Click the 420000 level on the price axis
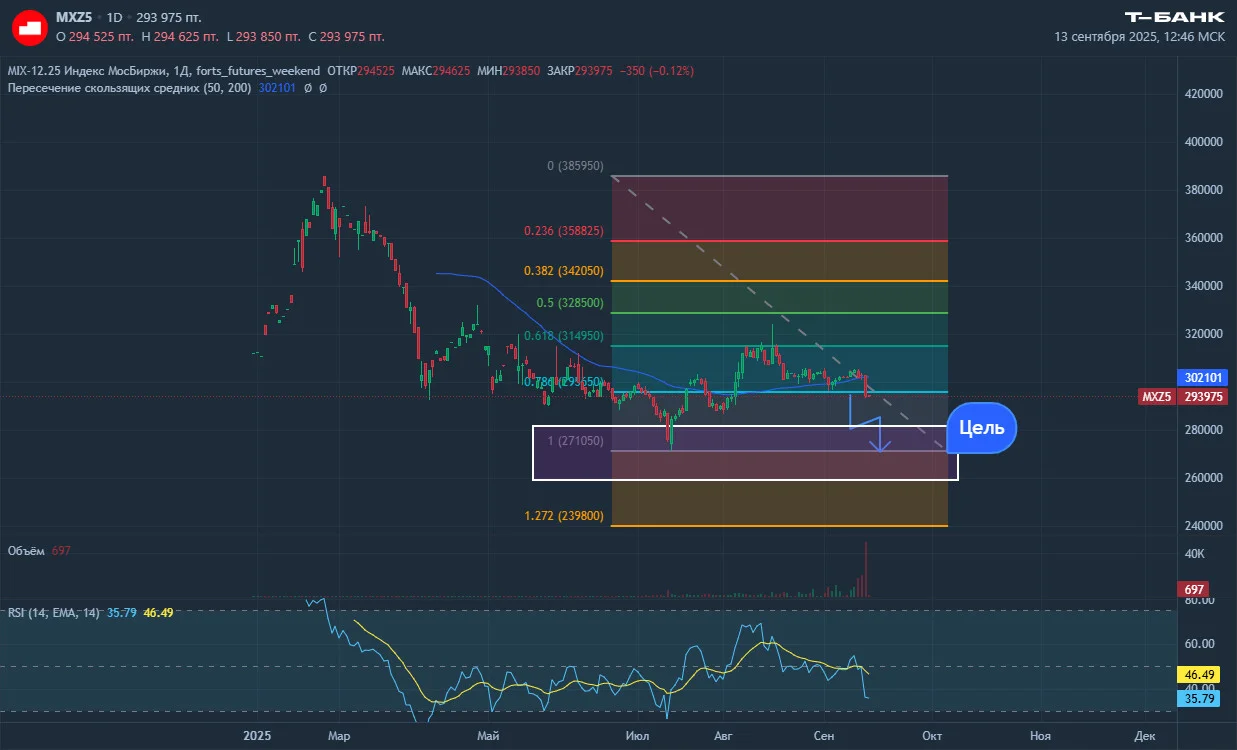Viewport: 1237px width, 750px height. point(1203,94)
